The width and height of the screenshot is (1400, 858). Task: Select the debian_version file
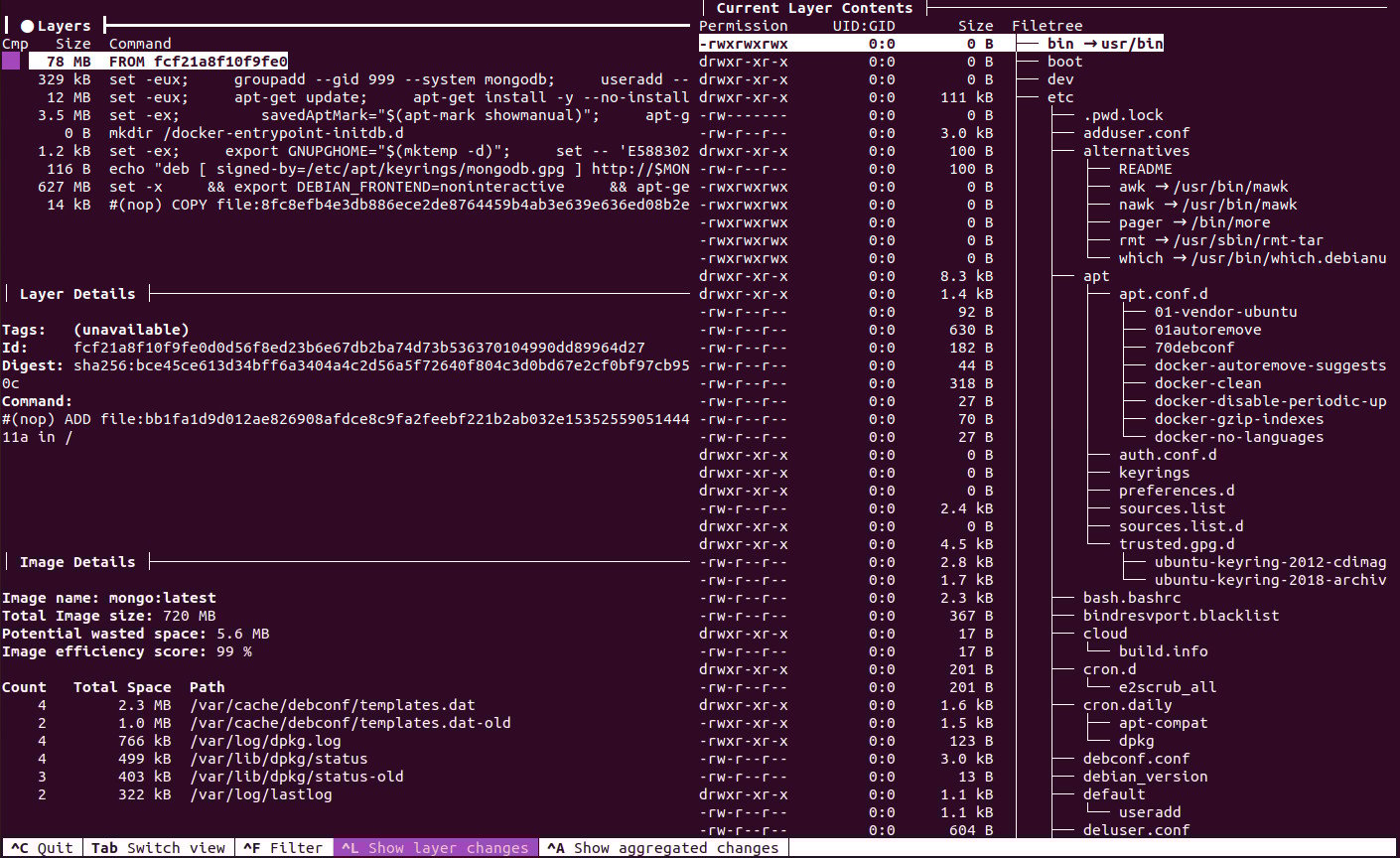tap(1145, 777)
